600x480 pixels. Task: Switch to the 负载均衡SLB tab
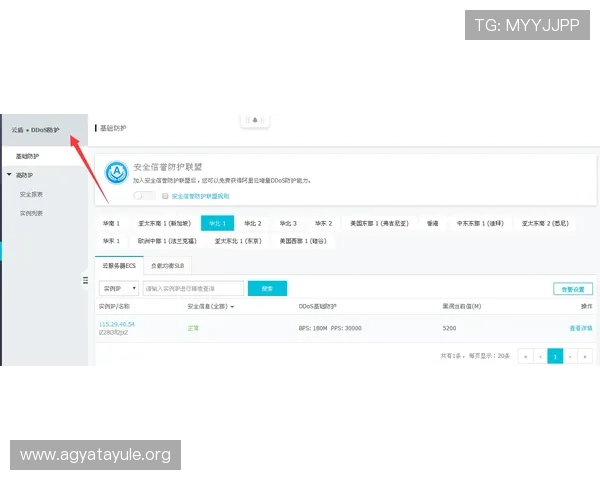point(167,265)
